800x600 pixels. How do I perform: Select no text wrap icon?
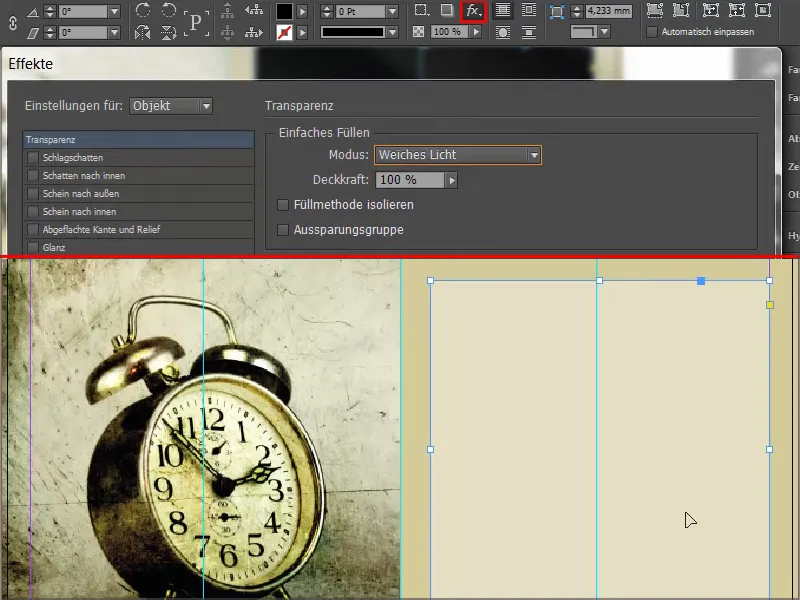pyautogui.click(x=503, y=10)
